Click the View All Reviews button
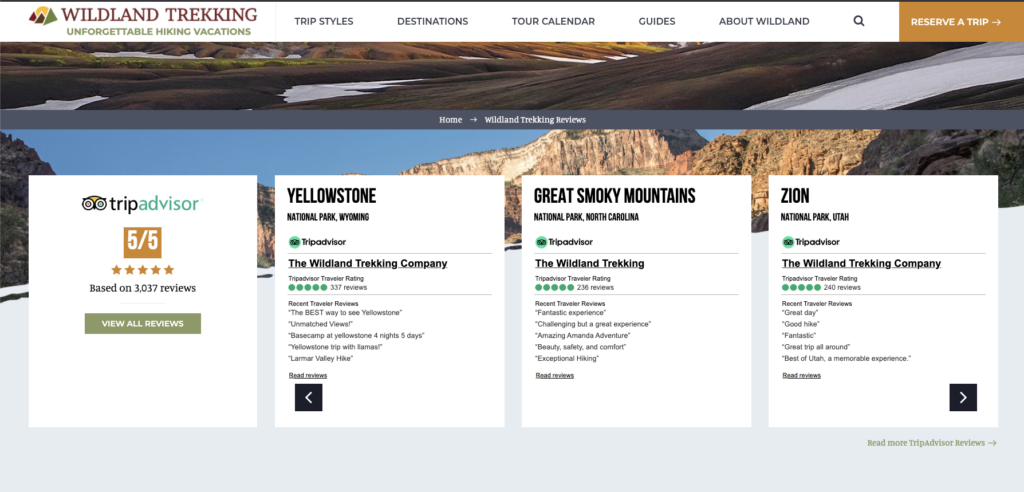 tap(143, 323)
